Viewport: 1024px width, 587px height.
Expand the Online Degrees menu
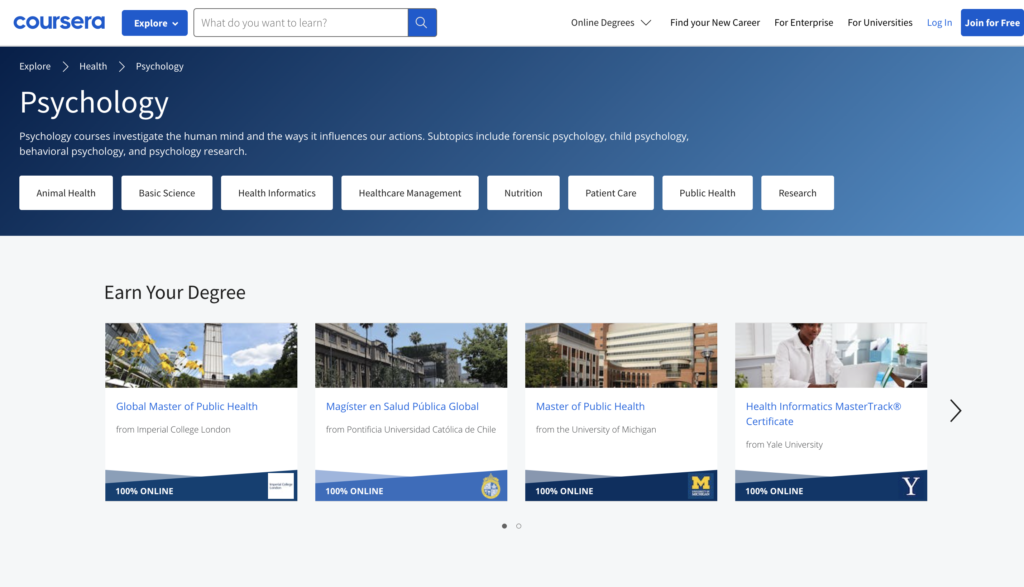(x=611, y=22)
